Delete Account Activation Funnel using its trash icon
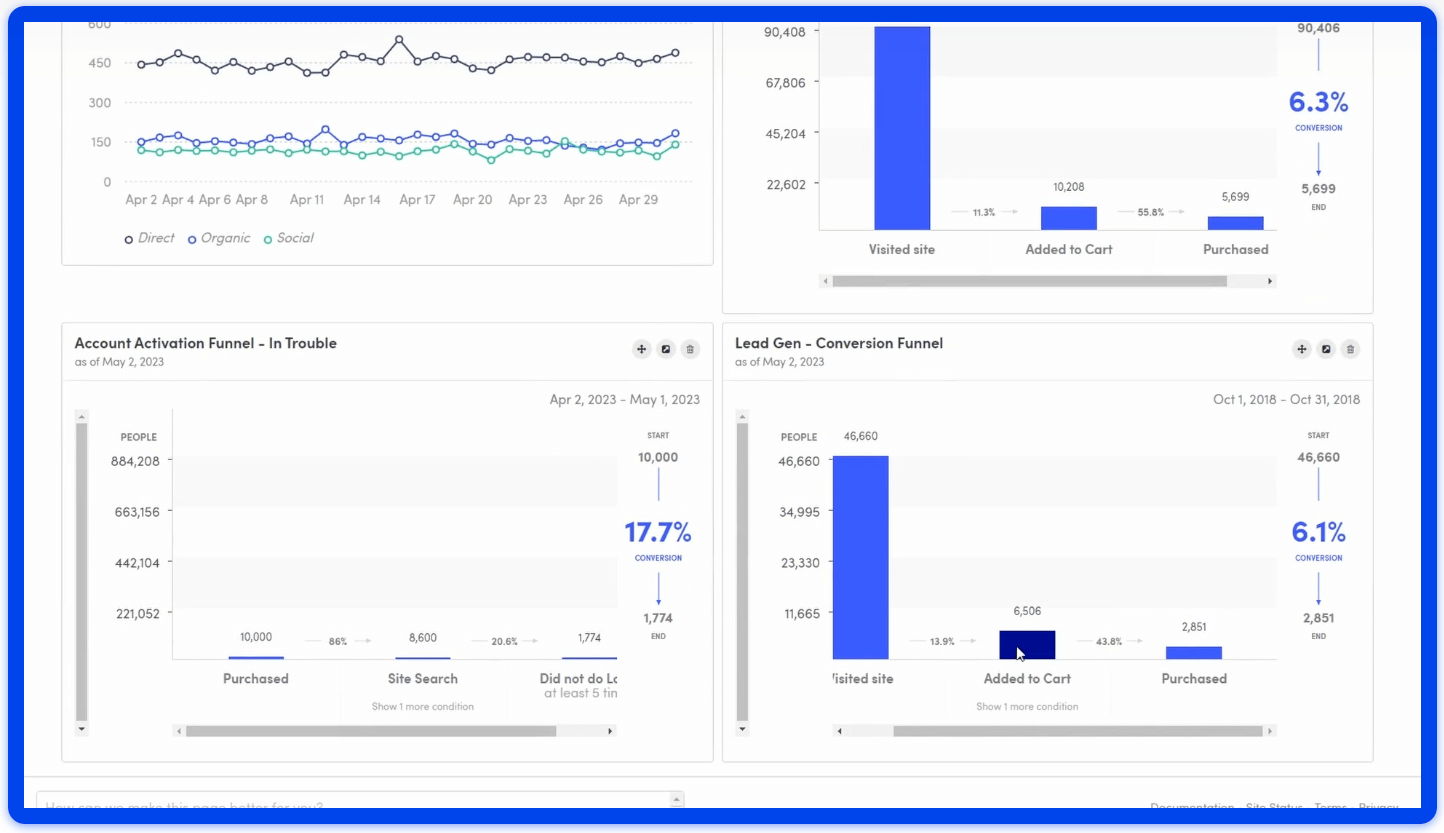 click(x=690, y=349)
